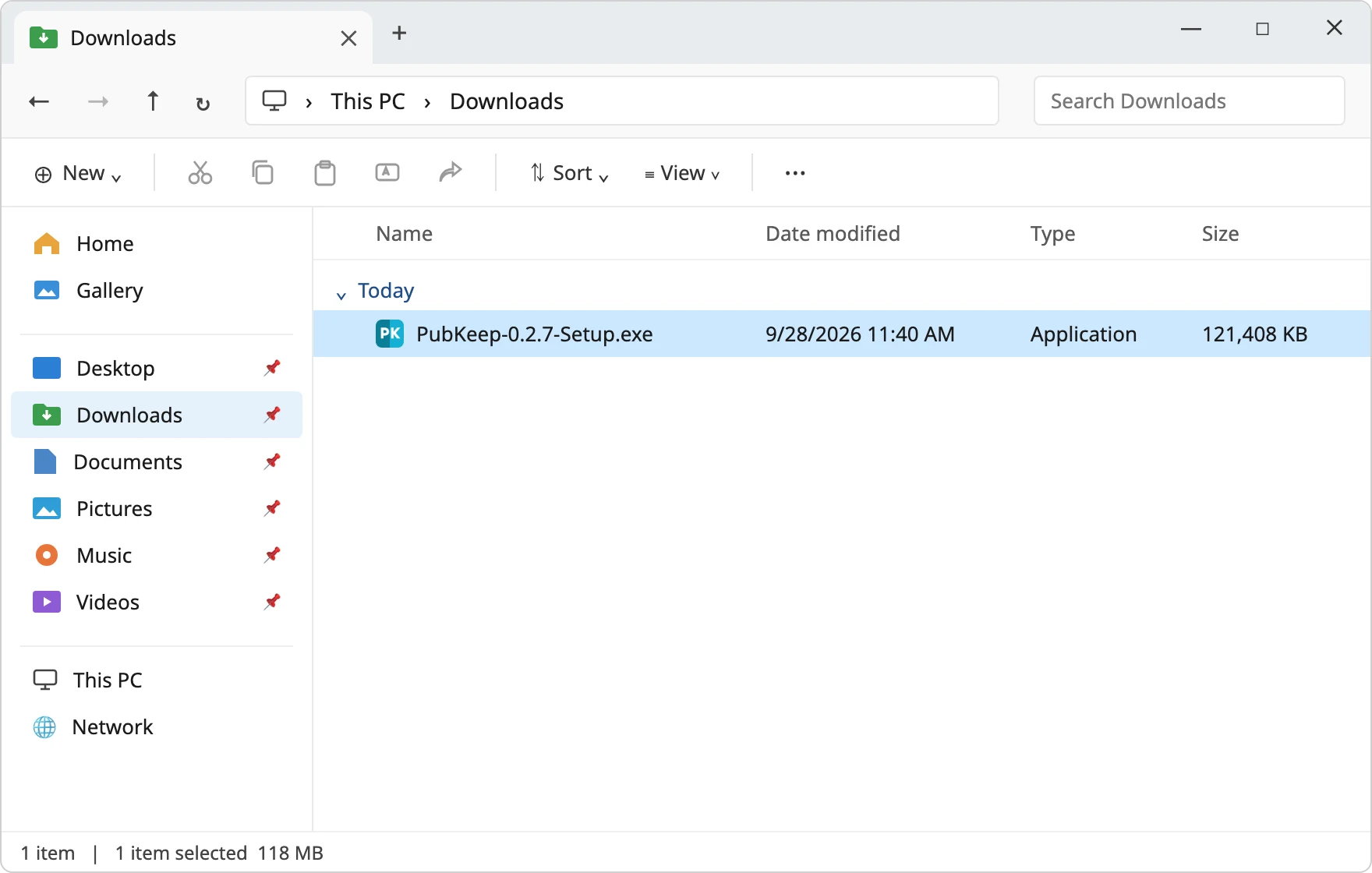1372x873 pixels.
Task: Click the Today group label
Action: pyautogui.click(x=386, y=291)
